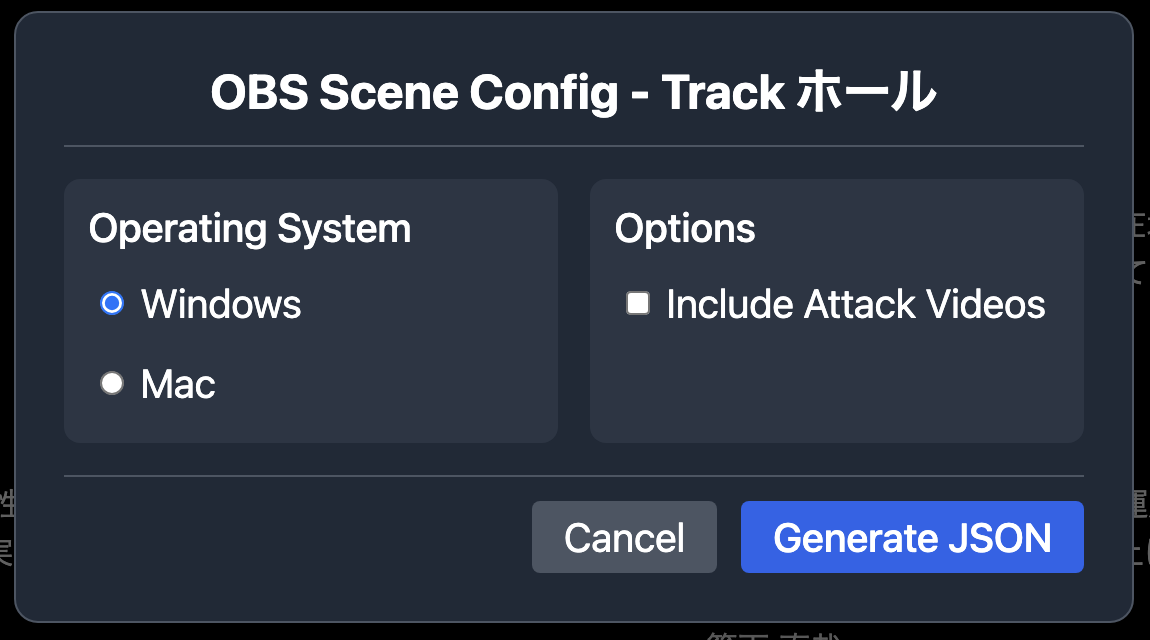
Task: Click the Options section heading
Action: [x=685, y=229]
